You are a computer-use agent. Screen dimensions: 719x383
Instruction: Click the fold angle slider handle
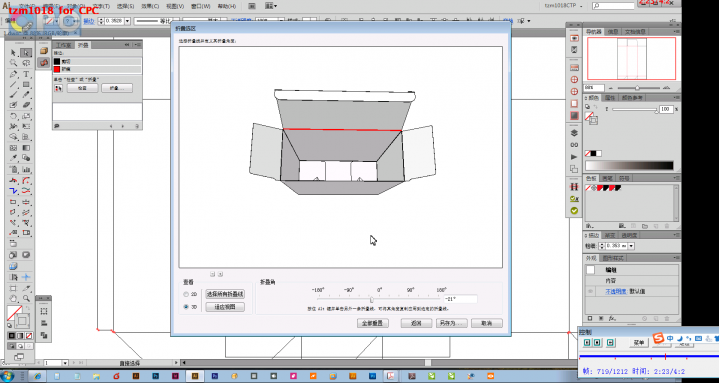372,300
